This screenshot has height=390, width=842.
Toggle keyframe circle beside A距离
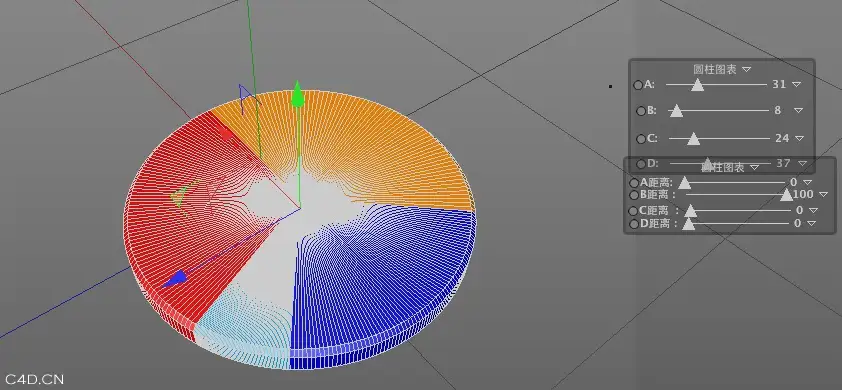[x=634, y=183]
